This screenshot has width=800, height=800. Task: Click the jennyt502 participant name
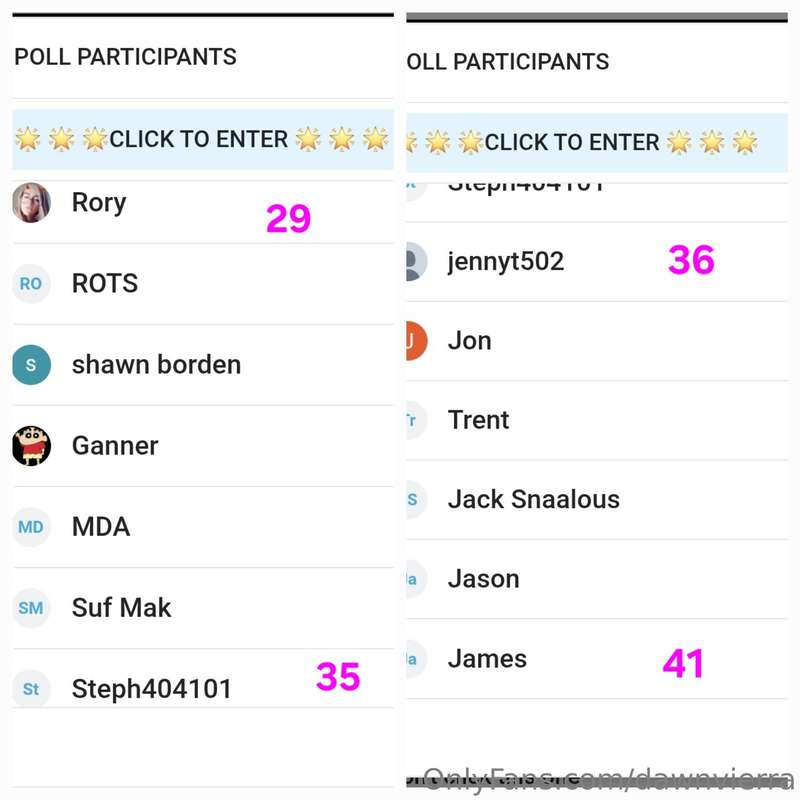506,262
